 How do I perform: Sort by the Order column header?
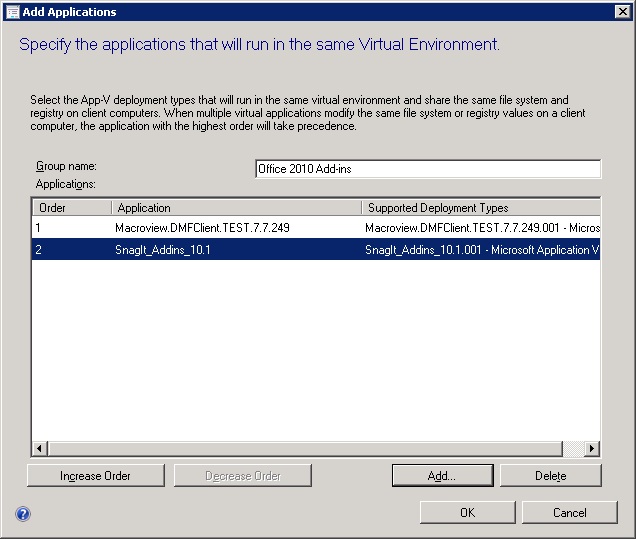coord(71,208)
